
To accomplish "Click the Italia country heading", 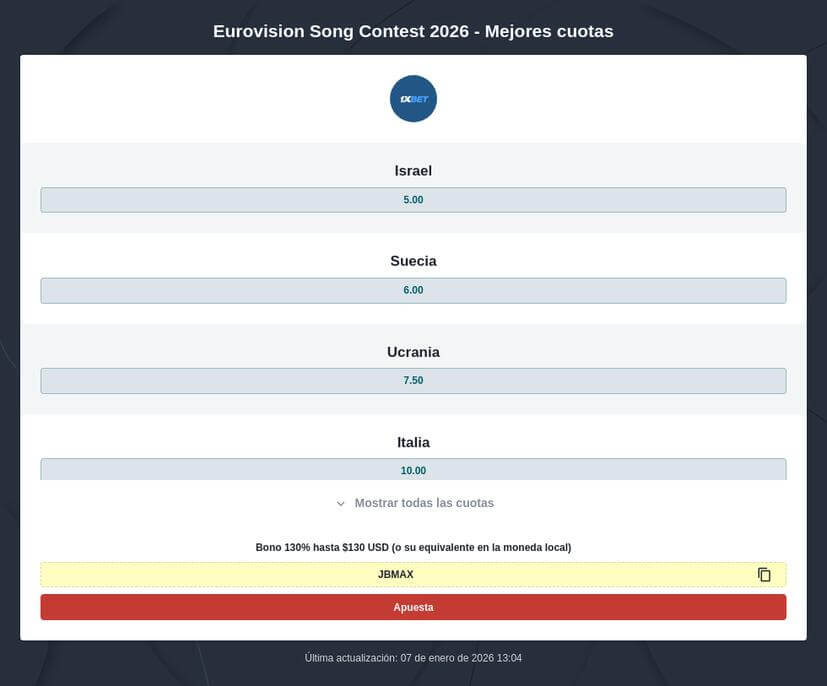I will [x=413, y=441].
